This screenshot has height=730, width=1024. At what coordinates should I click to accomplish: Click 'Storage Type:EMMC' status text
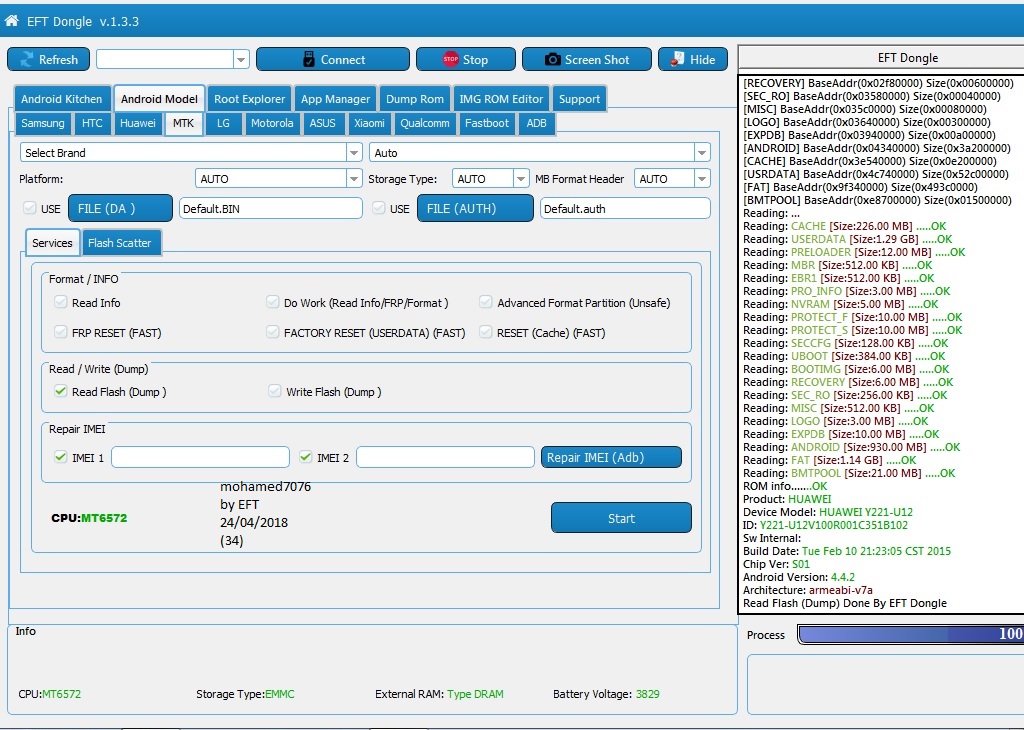245,694
